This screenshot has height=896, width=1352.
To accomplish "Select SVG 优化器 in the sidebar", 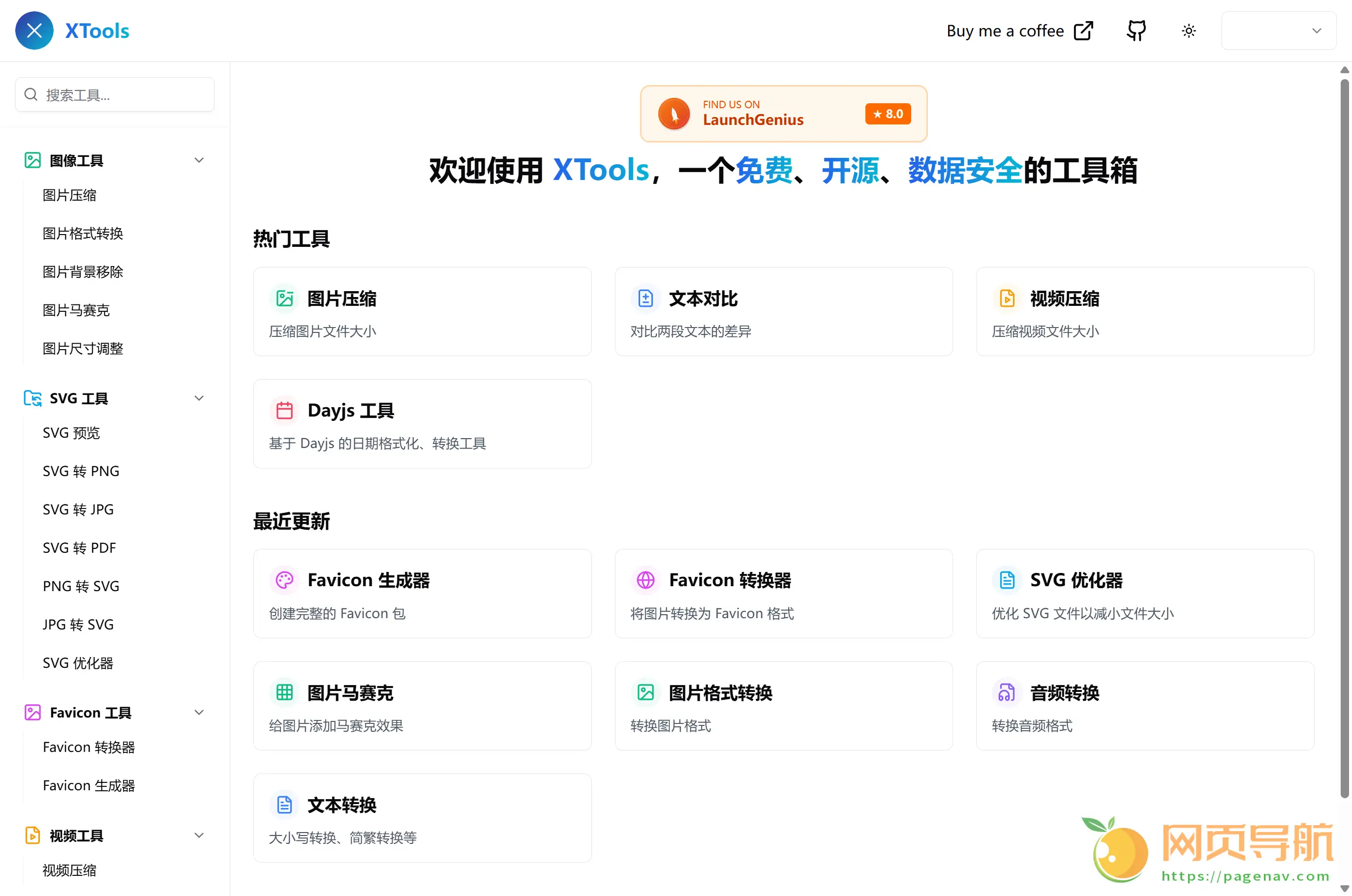I will point(78,663).
